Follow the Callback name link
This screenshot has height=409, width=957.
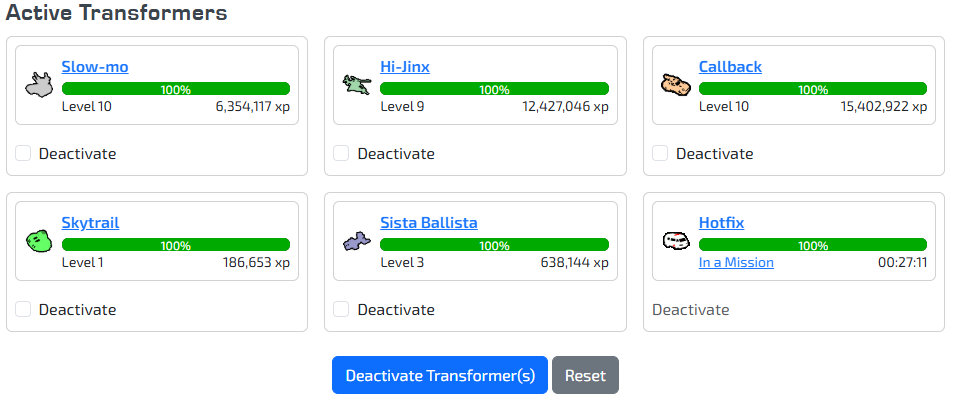(730, 67)
